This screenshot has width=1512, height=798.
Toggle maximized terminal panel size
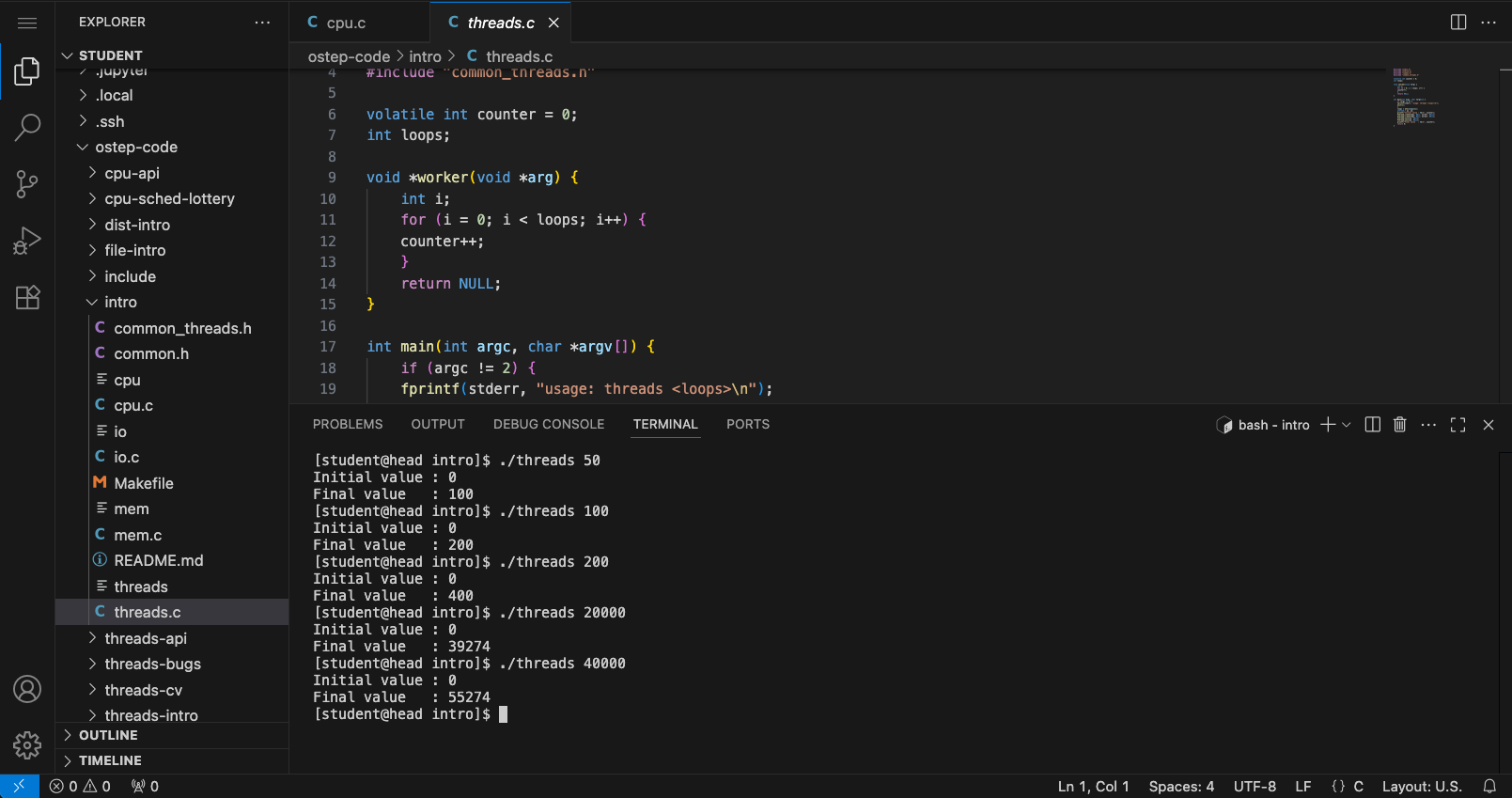click(1457, 425)
